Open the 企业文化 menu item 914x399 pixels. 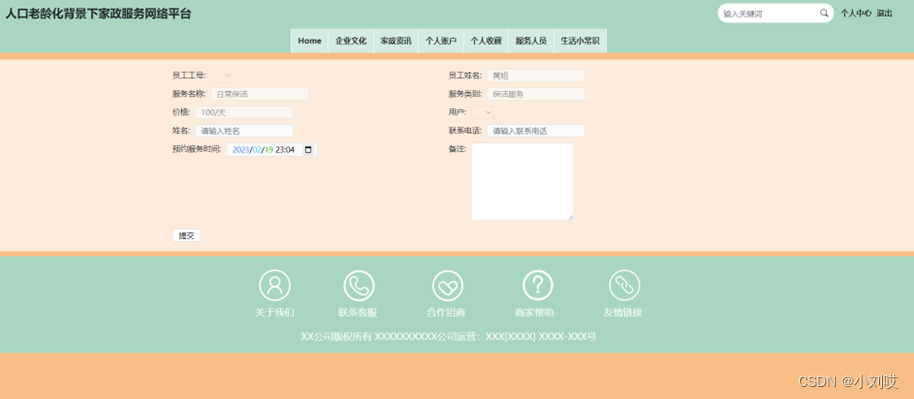click(x=351, y=41)
